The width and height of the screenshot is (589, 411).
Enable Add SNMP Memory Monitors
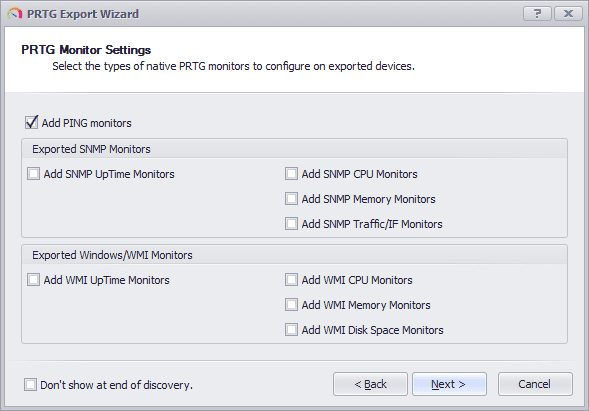click(x=291, y=199)
